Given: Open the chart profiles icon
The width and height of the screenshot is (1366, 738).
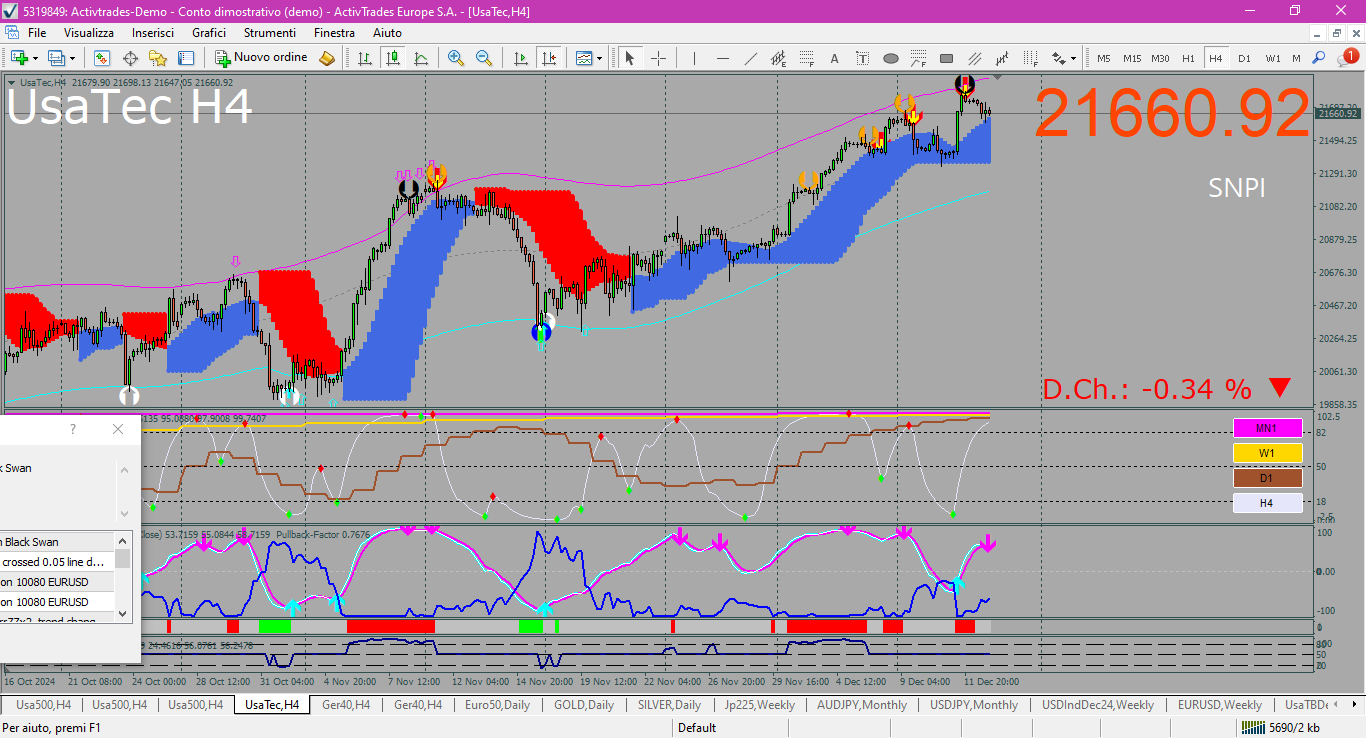Looking at the screenshot, I should coord(56,58).
